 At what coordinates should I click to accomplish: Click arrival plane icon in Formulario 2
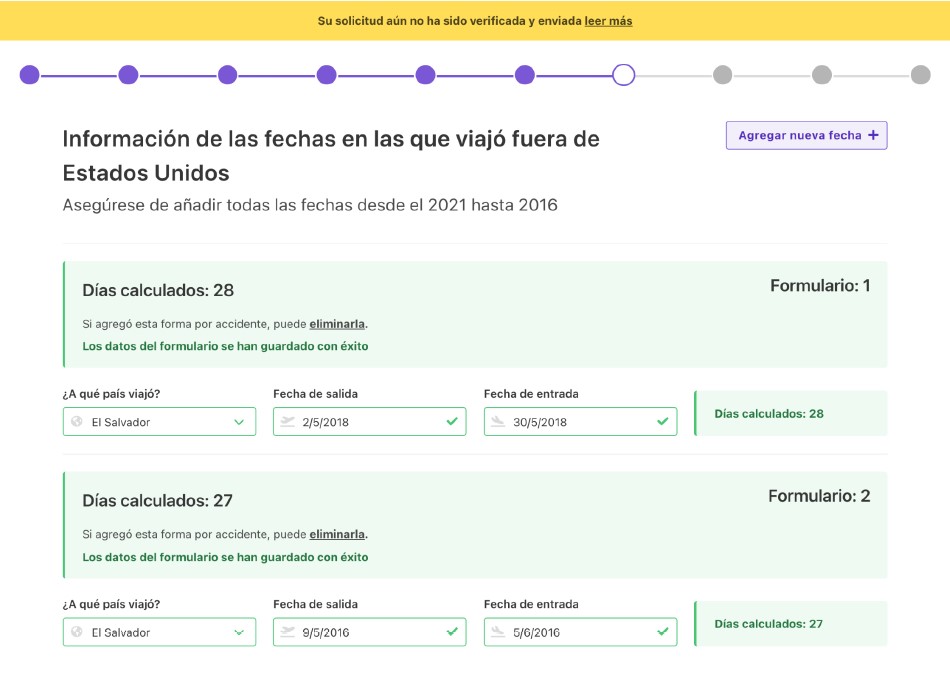pos(498,632)
